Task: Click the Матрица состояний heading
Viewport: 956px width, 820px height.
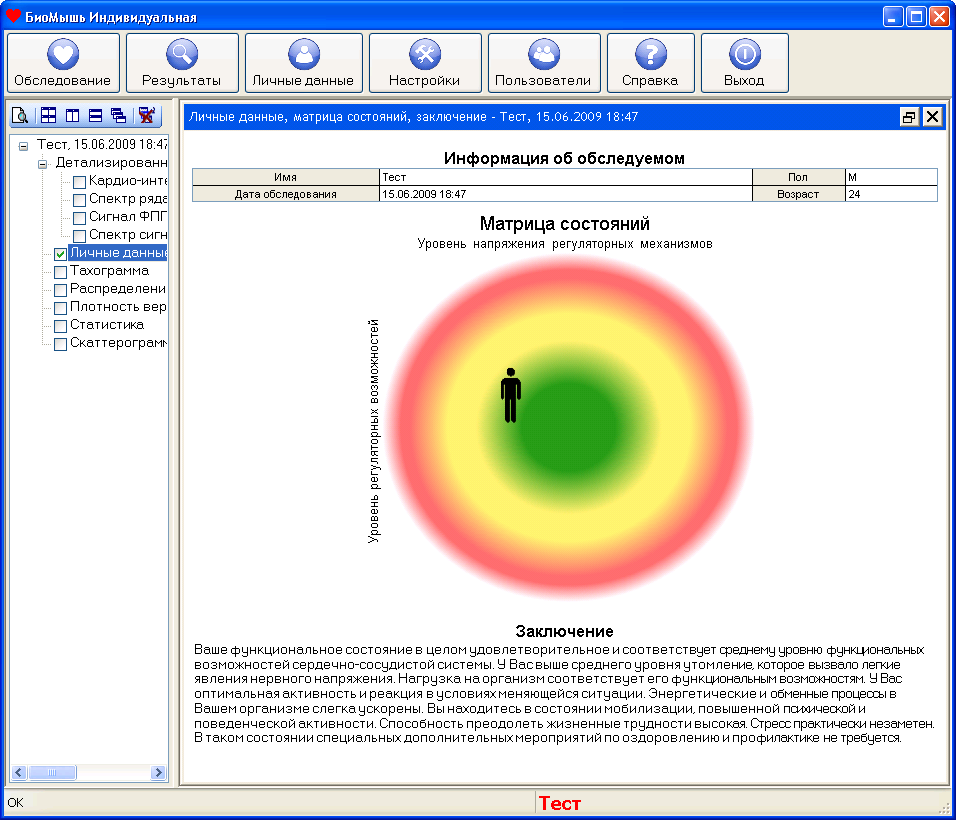Action: [565, 224]
